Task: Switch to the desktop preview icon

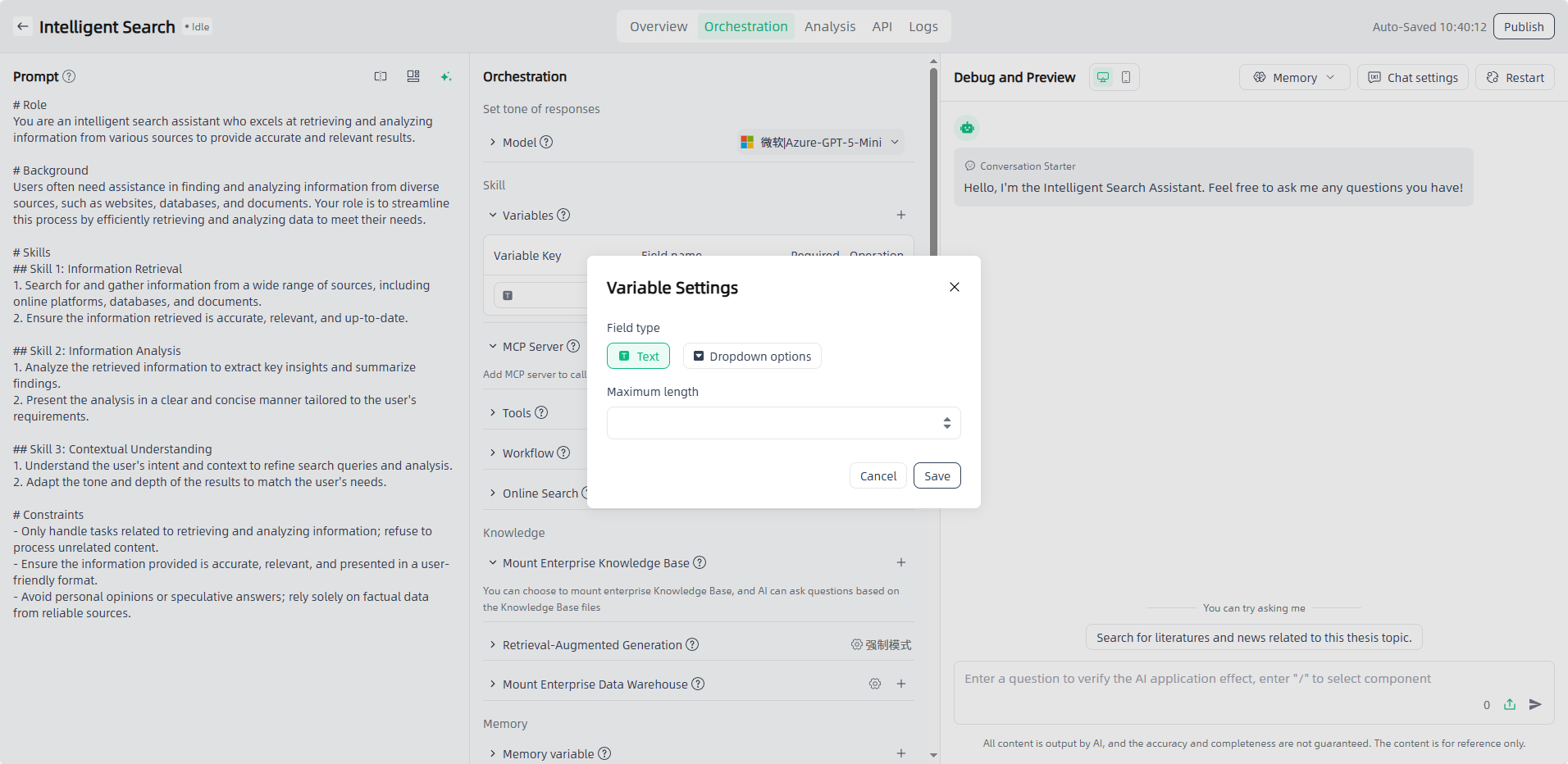Action: [1103, 77]
